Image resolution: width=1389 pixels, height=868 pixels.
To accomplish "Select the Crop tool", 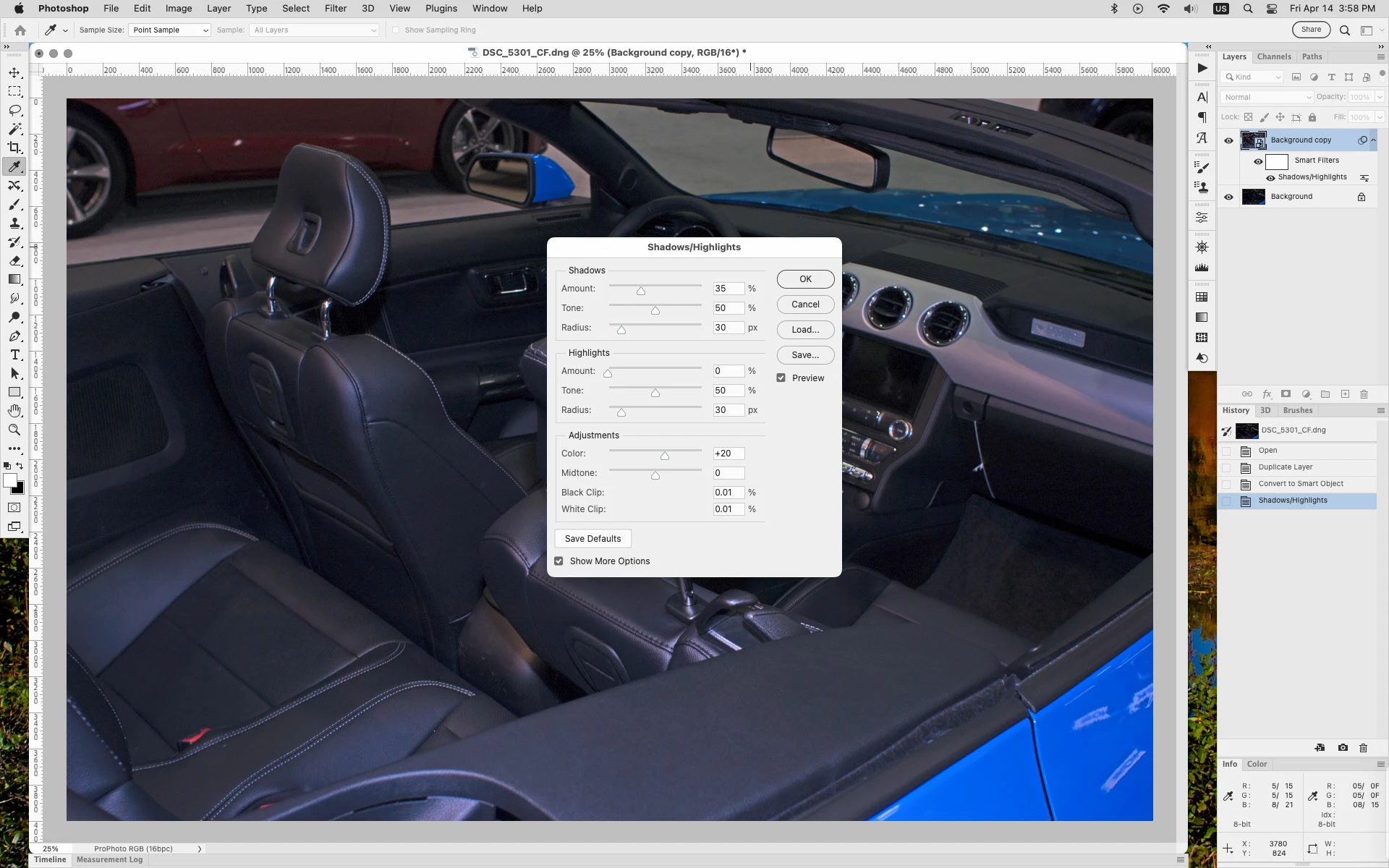I will click(14, 148).
